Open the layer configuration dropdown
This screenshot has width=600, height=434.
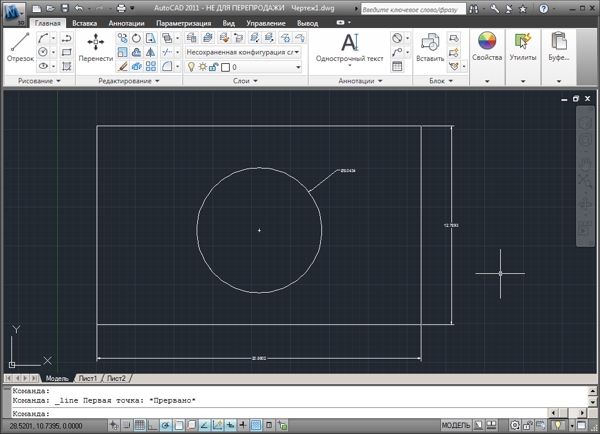[x=240, y=50]
